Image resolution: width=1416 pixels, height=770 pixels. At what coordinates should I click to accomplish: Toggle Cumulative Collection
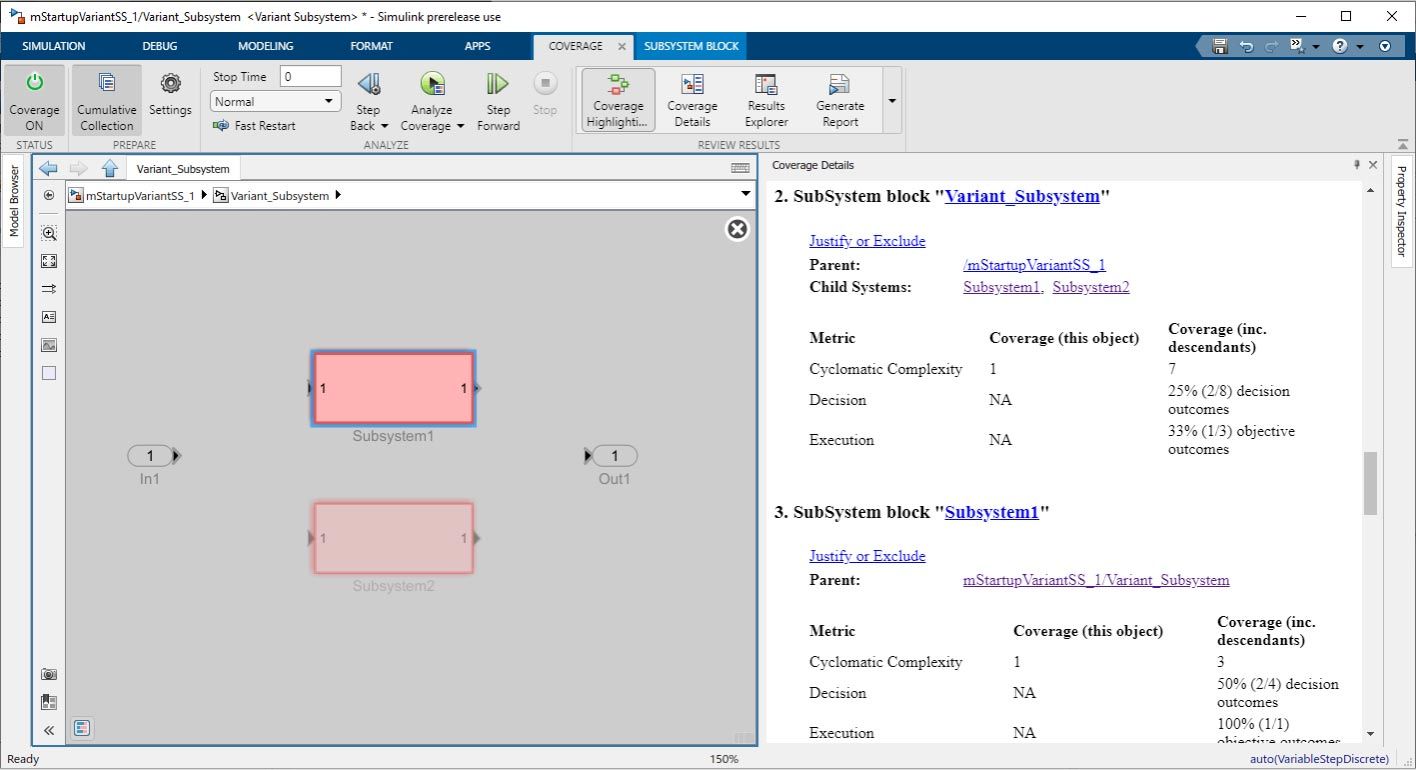105,98
